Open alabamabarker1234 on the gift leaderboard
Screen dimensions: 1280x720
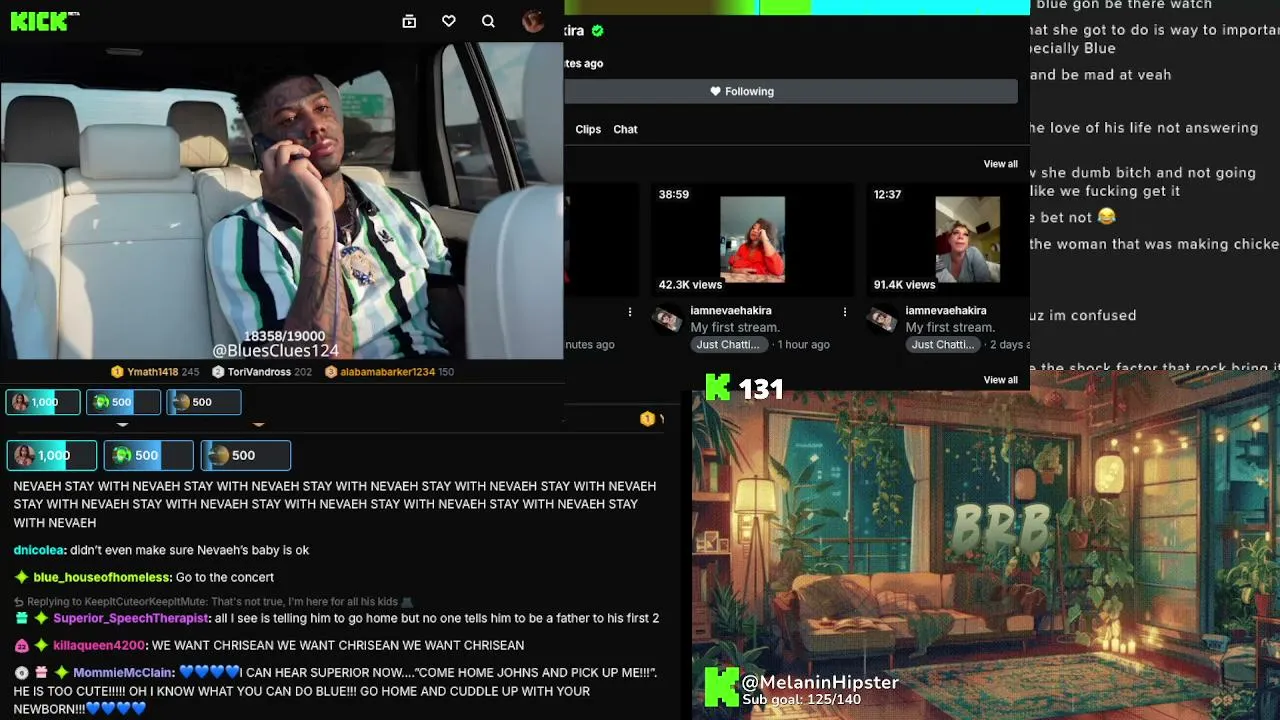(x=388, y=372)
